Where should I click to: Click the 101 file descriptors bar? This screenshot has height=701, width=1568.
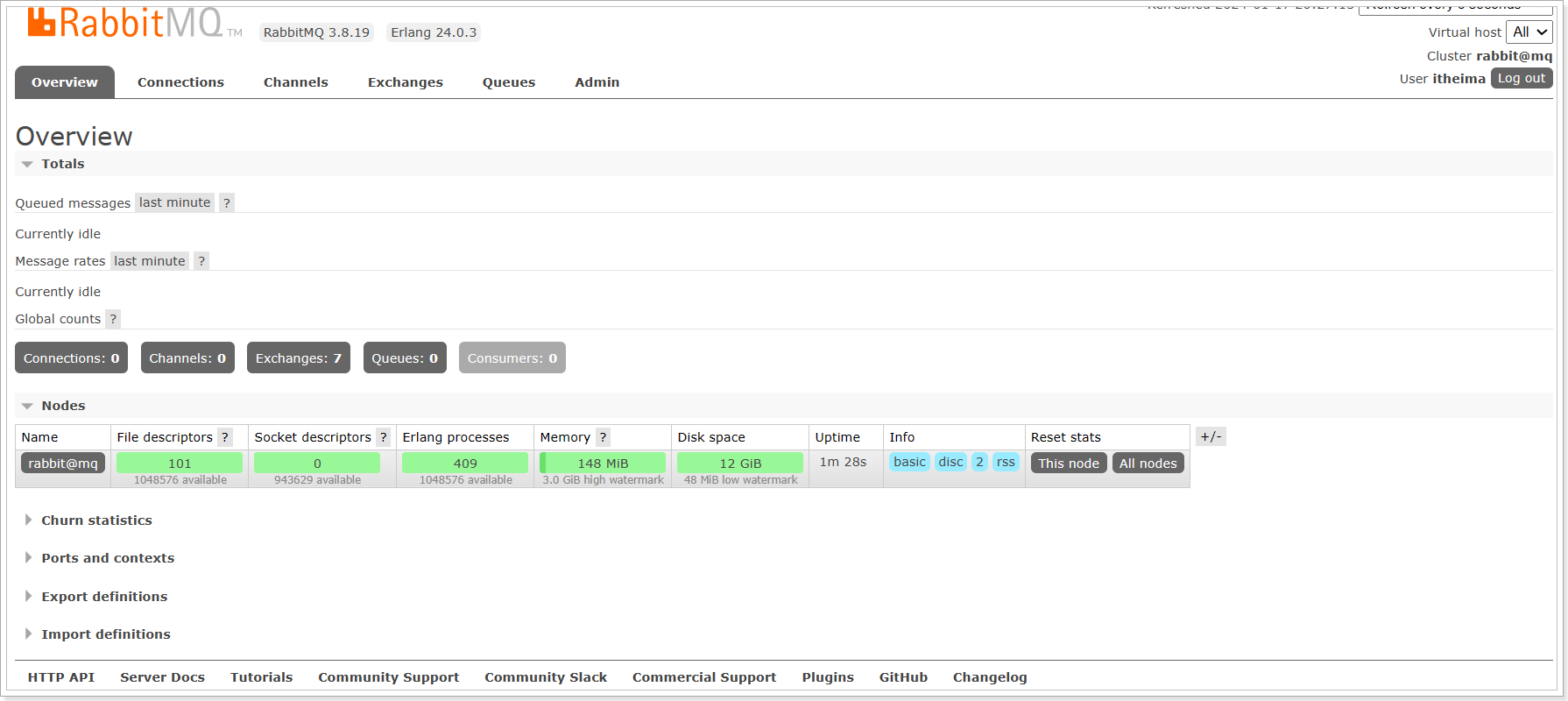click(180, 463)
